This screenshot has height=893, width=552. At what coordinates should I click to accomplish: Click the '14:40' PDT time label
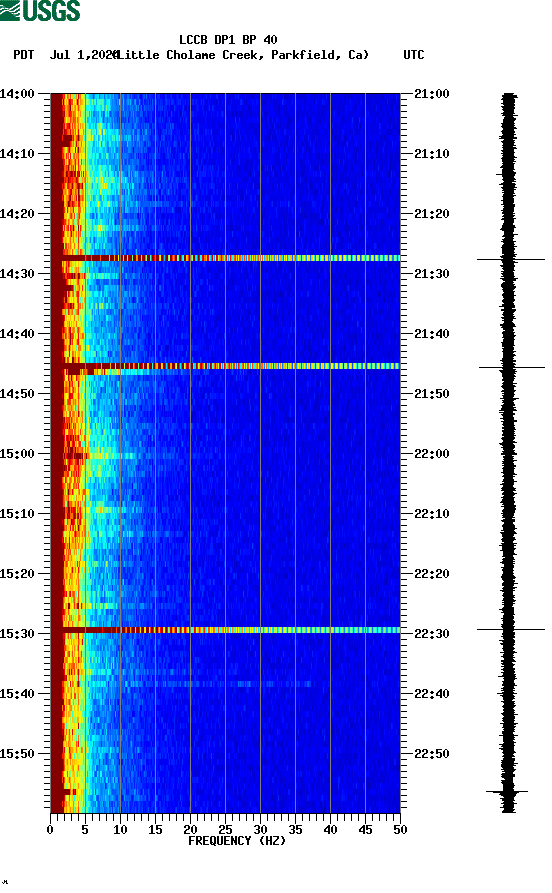pyautogui.click(x=17, y=334)
